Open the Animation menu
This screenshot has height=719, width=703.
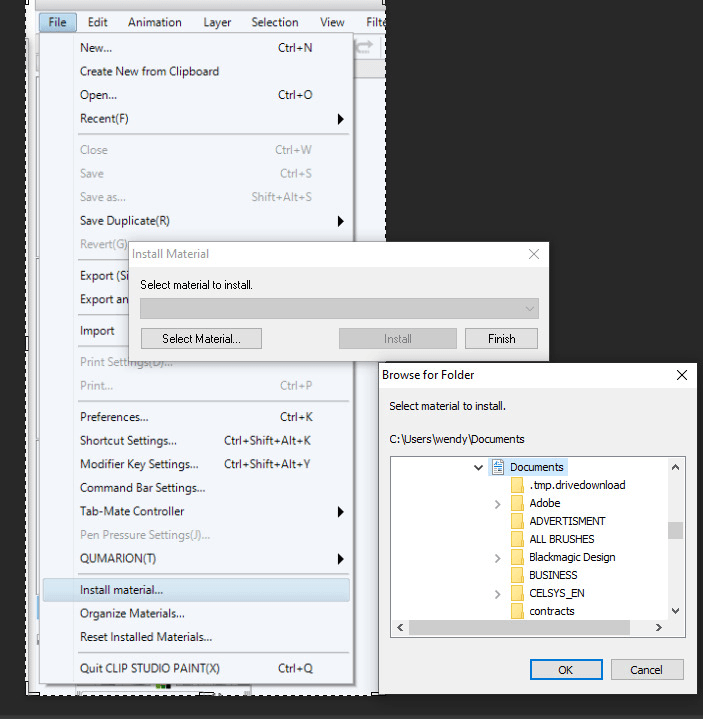pos(155,22)
